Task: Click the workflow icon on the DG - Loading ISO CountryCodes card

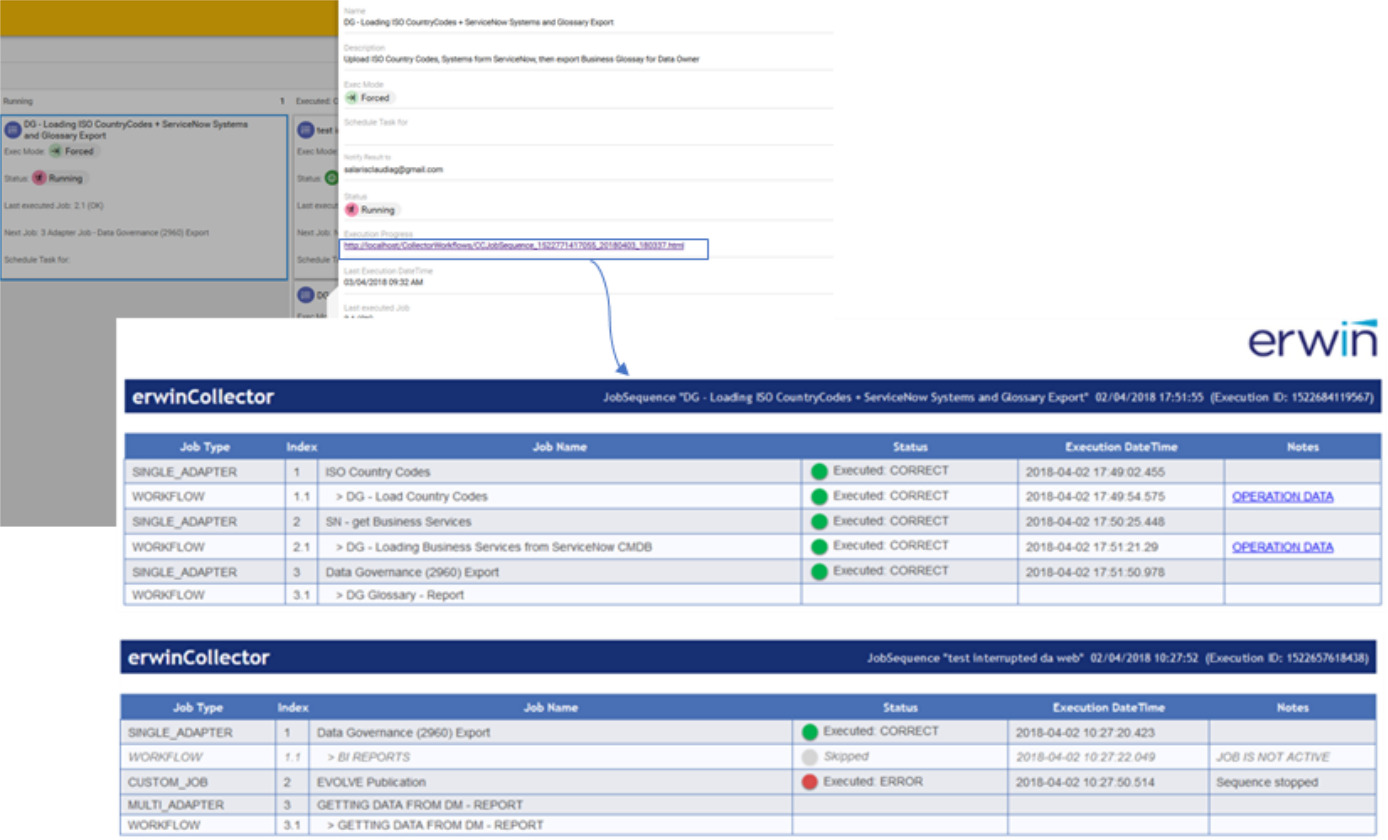Action: point(12,128)
